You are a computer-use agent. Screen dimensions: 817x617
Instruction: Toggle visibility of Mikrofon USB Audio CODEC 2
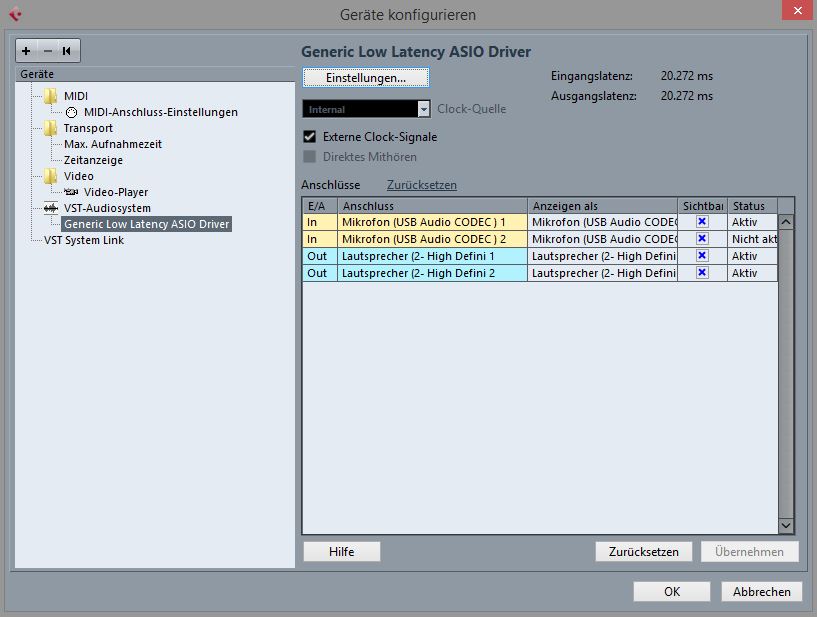[702, 239]
